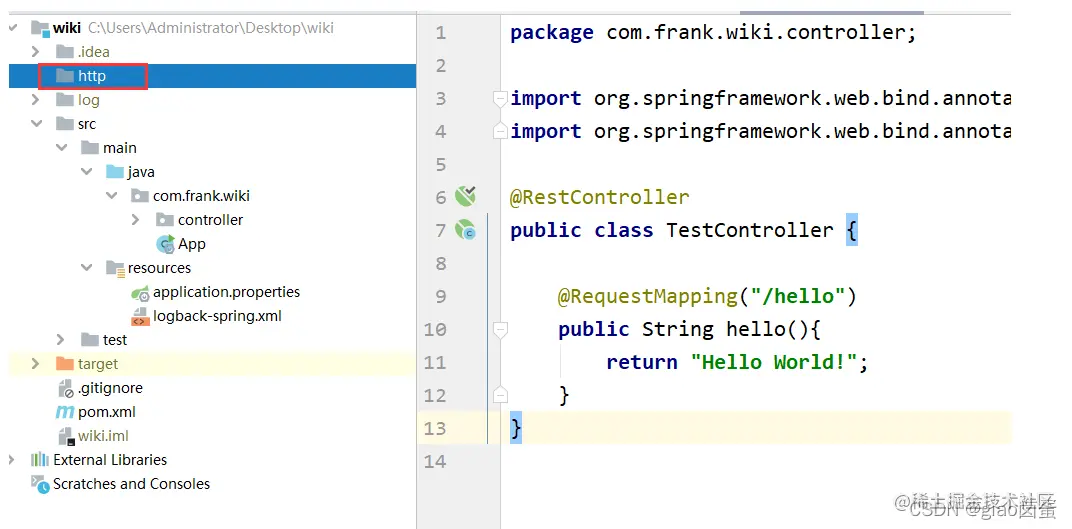Collapse the java folder arrow

[87, 172]
